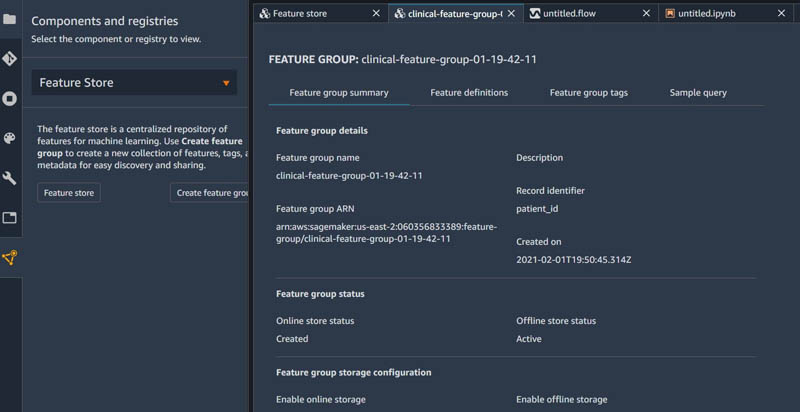Click the Enable offline storage label
This screenshot has width=800, height=412.
tap(562, 399)
